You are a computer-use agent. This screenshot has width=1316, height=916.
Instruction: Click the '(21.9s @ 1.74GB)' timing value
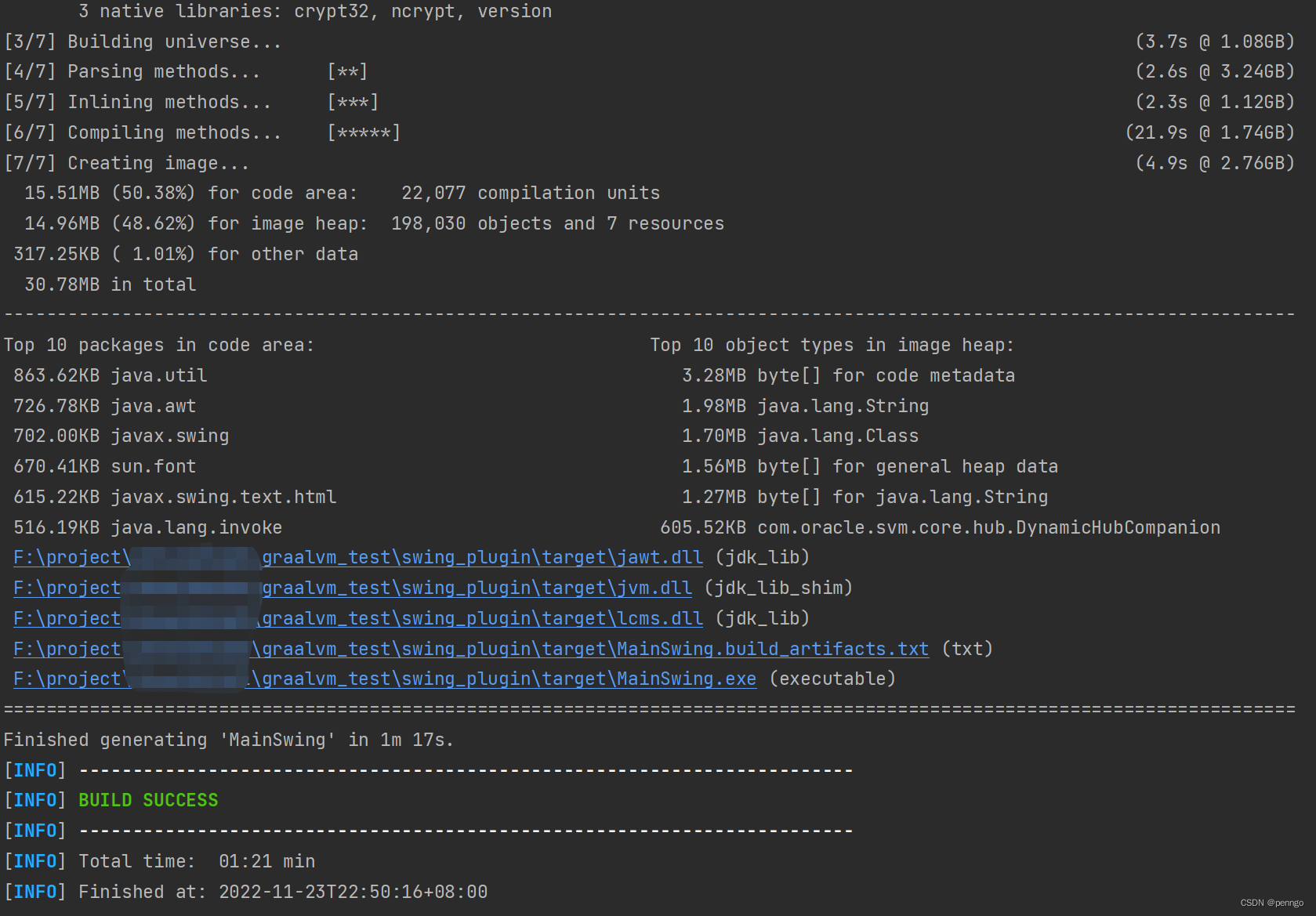[1210, 132]
